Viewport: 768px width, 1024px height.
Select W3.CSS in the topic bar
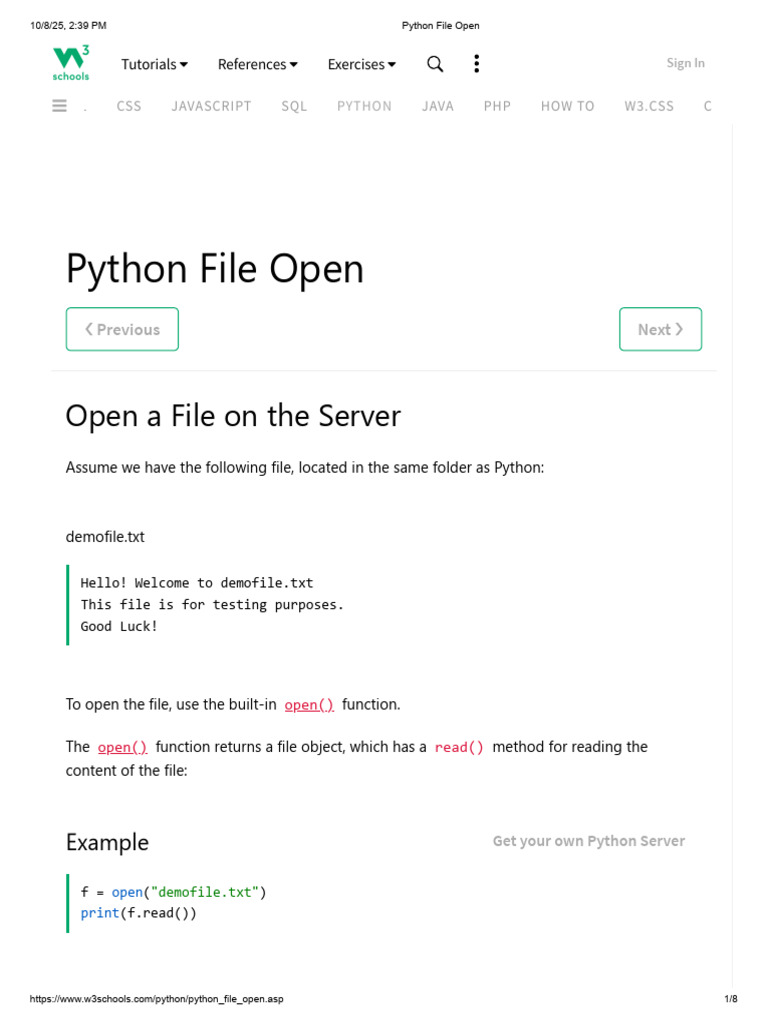[649, 106]
